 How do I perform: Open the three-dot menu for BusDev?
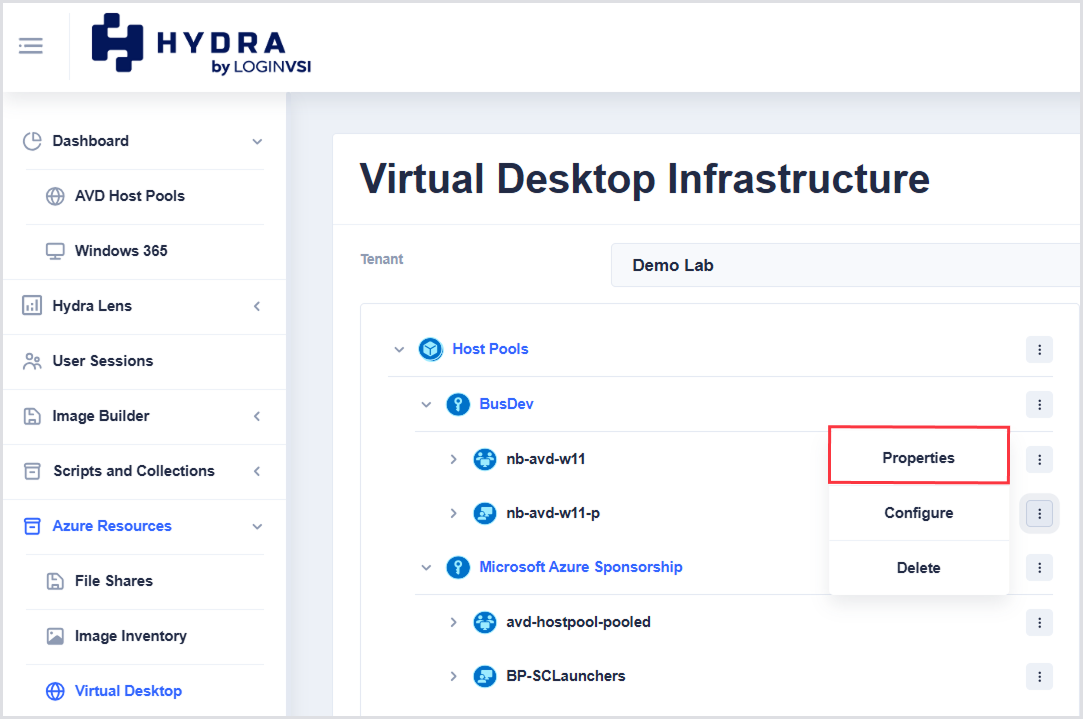pyautogui.click(x=1039, y=405)
